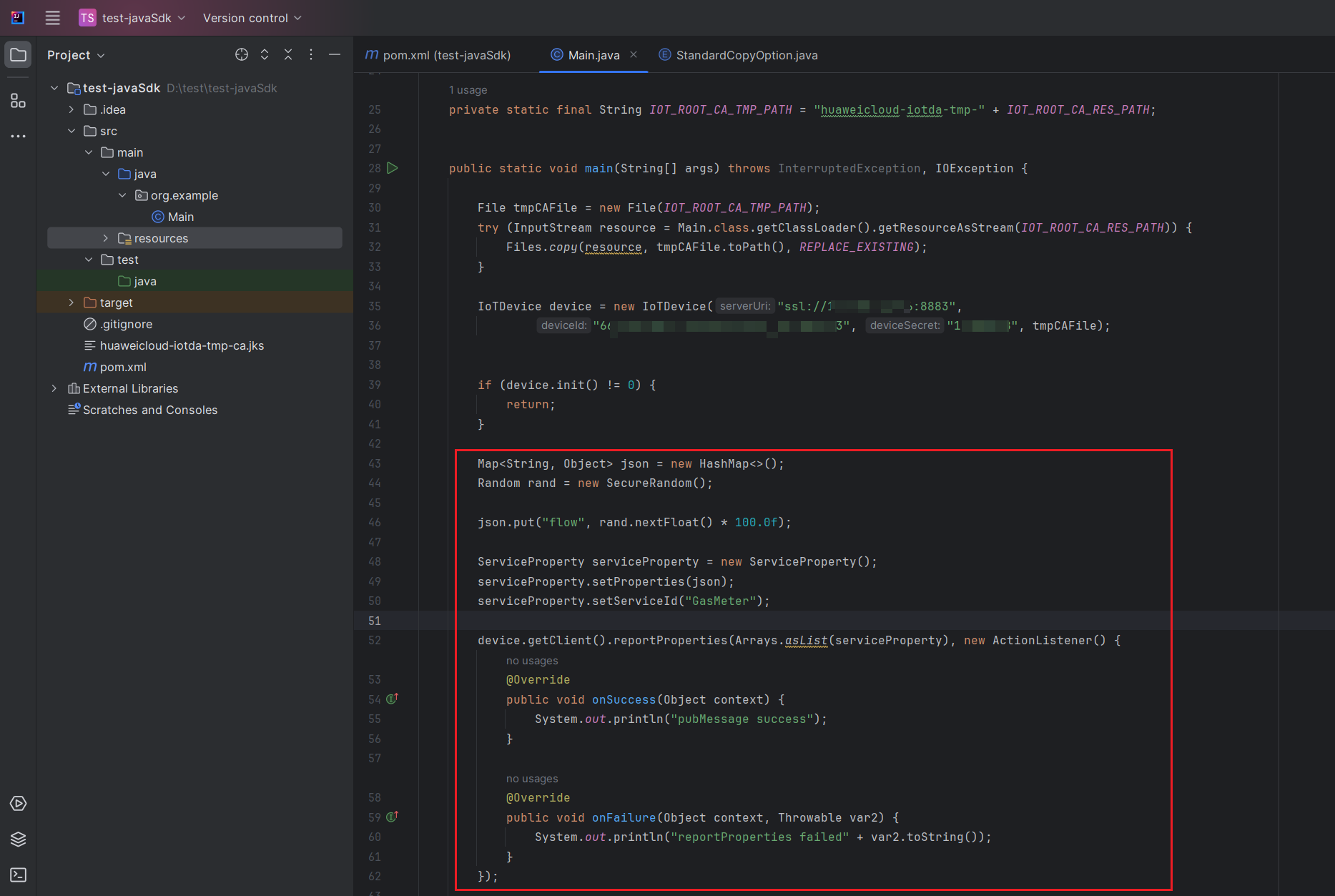Open Project panel options three-dots menu
Screen dimensions: 1335x896
[x=311, y=55]
